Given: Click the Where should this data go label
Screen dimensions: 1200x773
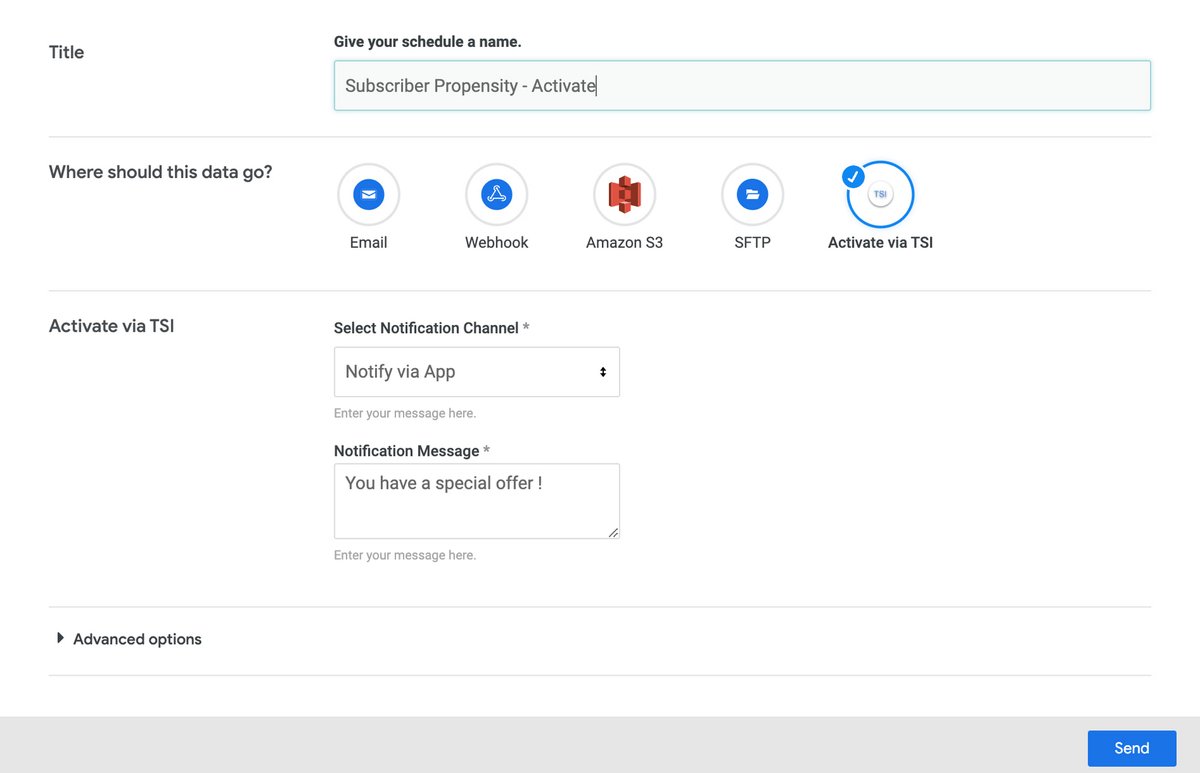Looking at the screenshot, I should [159, 172].
